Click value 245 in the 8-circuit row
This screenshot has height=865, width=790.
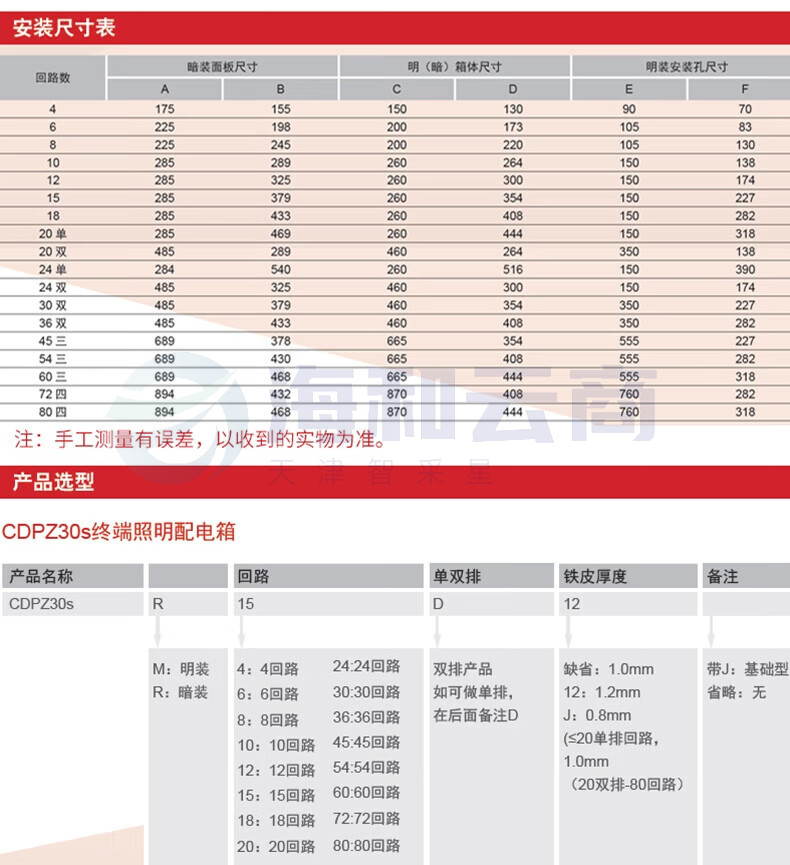click(280, 145)
